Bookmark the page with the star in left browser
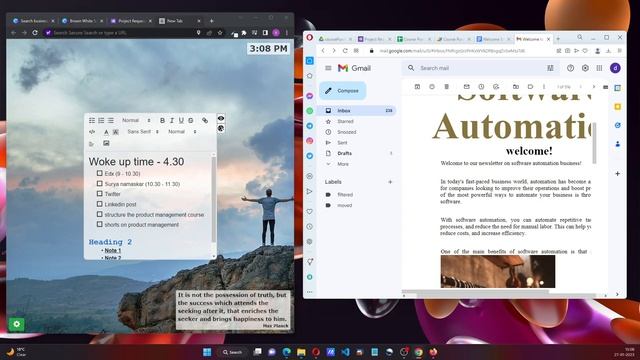 point(220,33)
